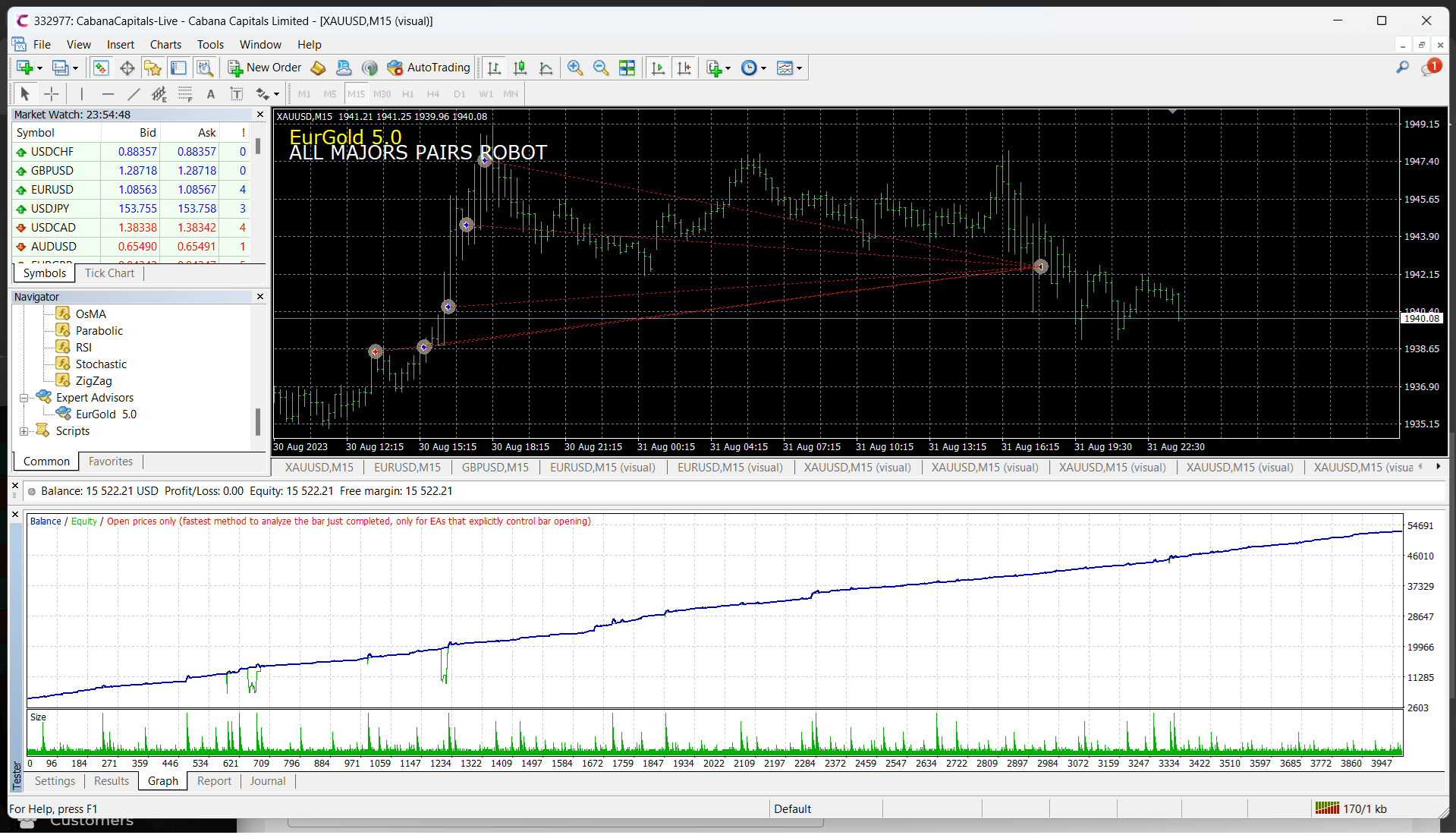Open the Data Window icon

point(127,68)
